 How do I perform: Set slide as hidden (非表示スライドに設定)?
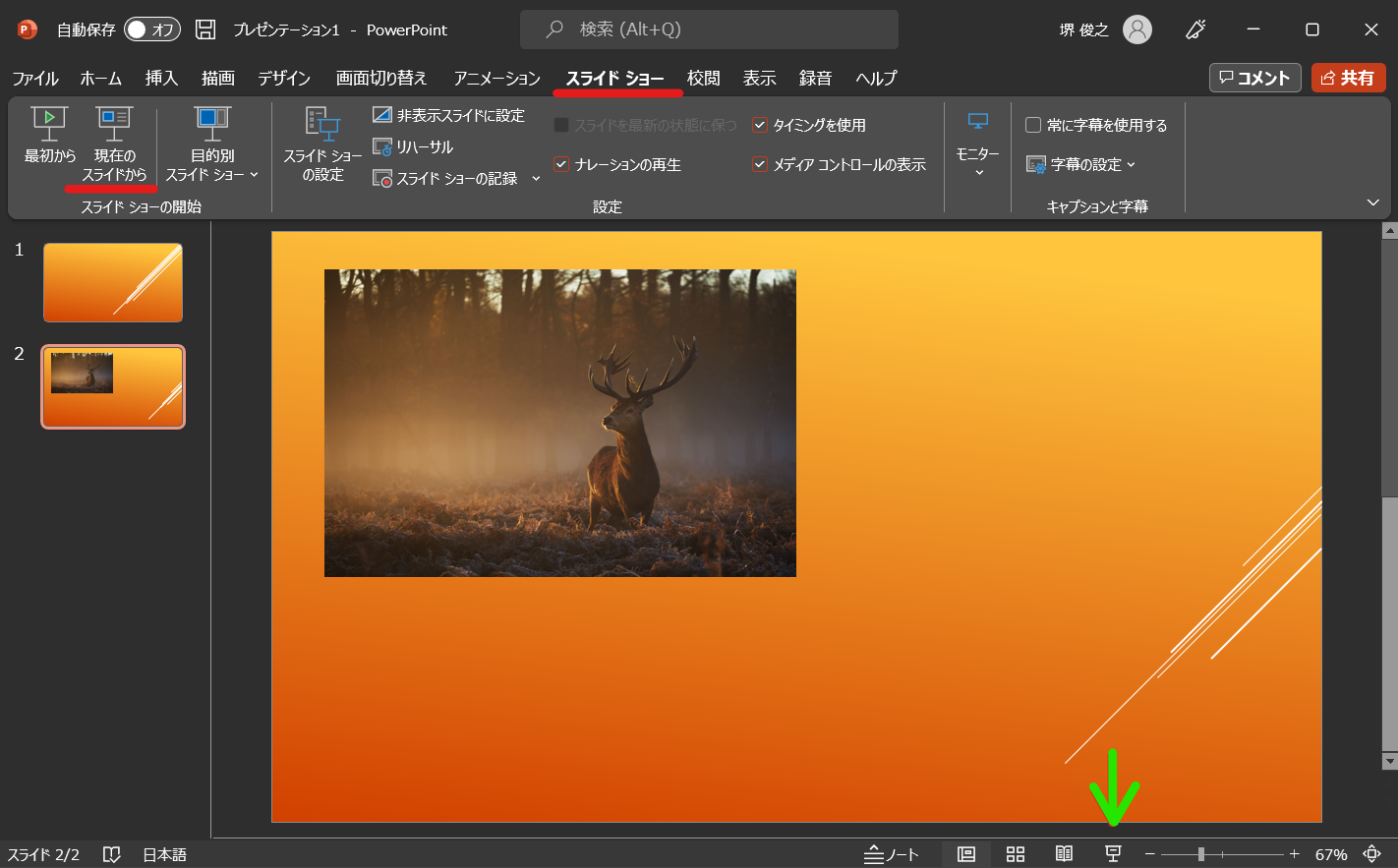point(448,115)
